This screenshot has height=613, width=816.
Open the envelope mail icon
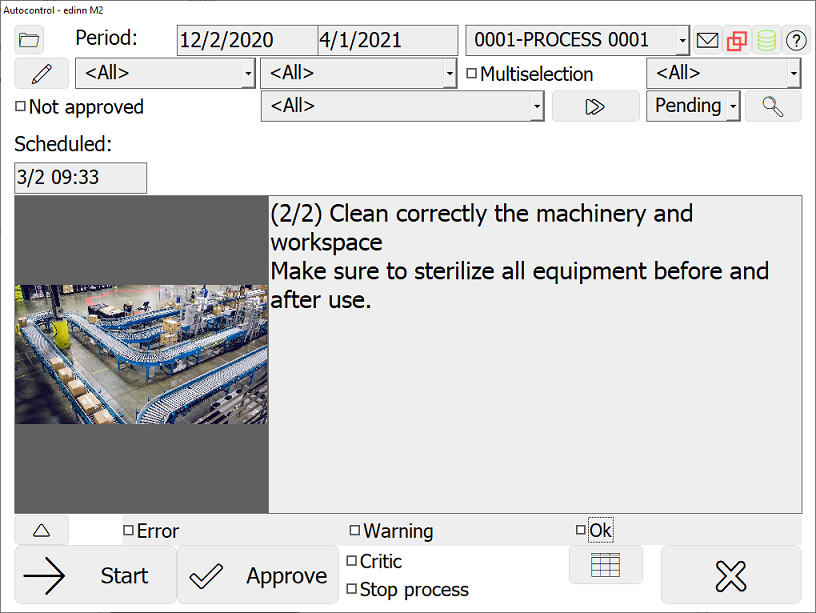point(707,40)
